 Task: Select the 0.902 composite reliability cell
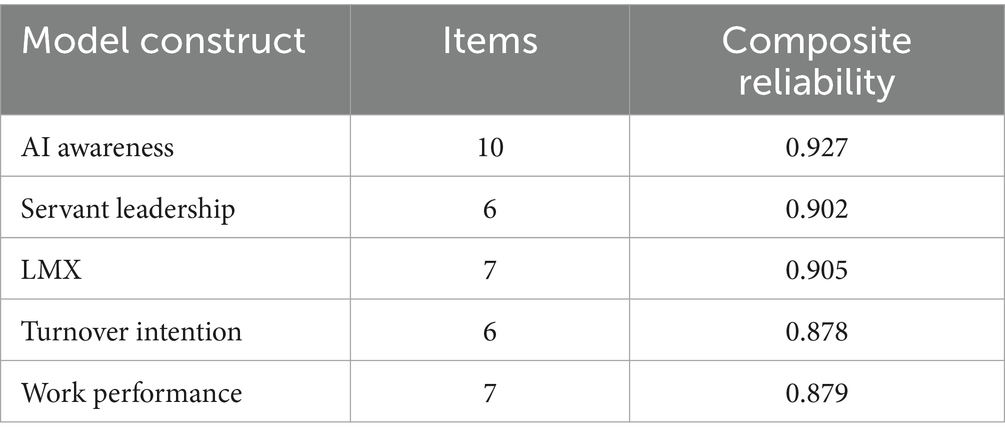[x=817, y=209]
